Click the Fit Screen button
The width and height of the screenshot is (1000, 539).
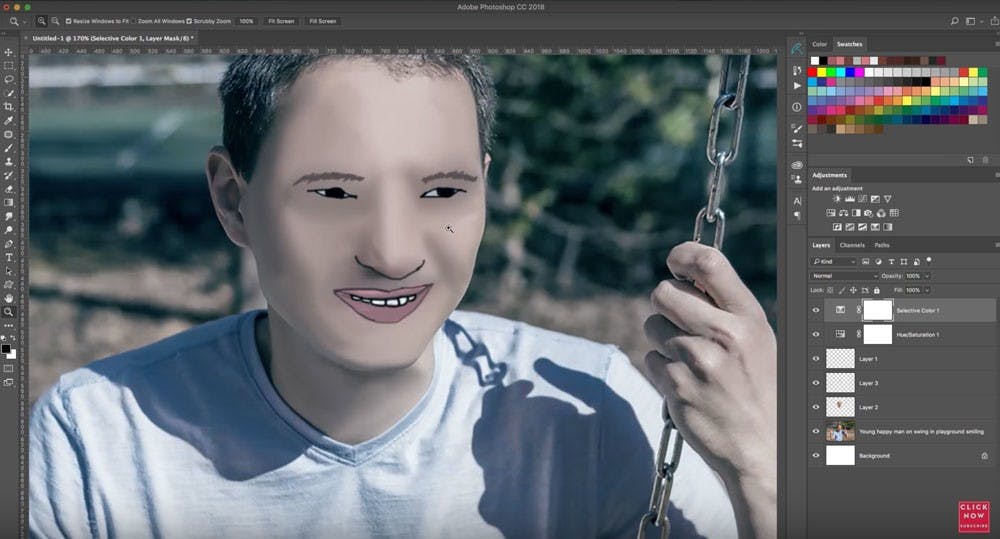[x=281, y=21]
